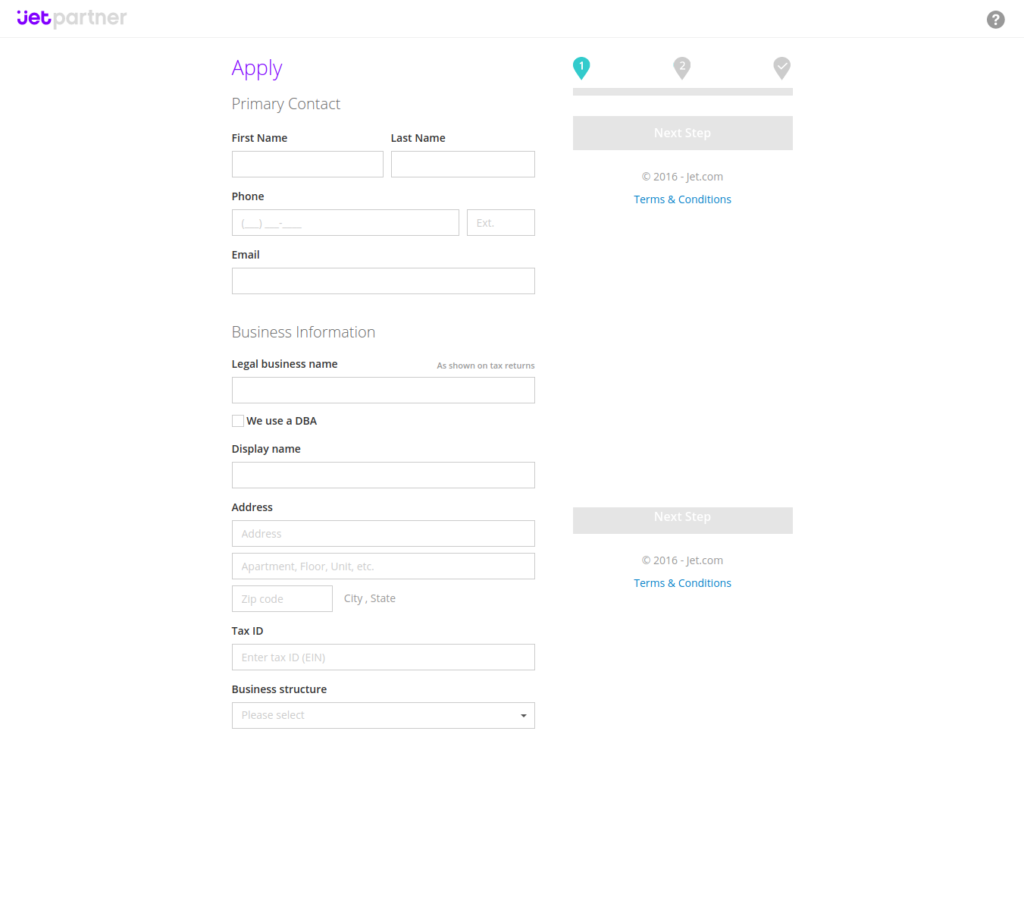Image resolution: width=1024 pixels, height=910 pixels.
Task: Click the Apartment, Floor, Unit field
Action: 383,566
